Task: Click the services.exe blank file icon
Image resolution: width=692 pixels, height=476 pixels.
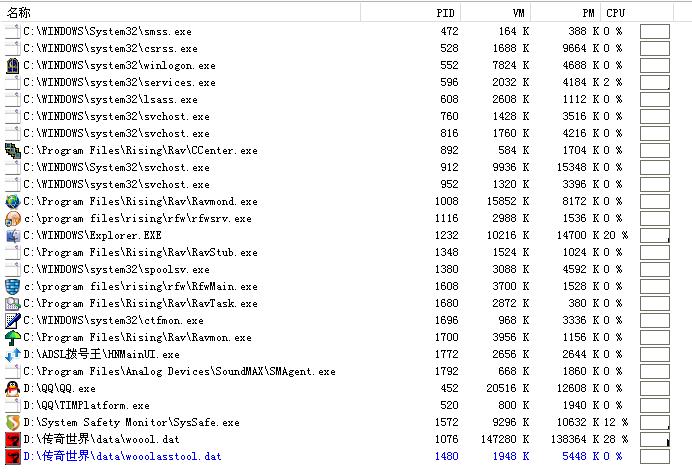Action: coord(13,82)
